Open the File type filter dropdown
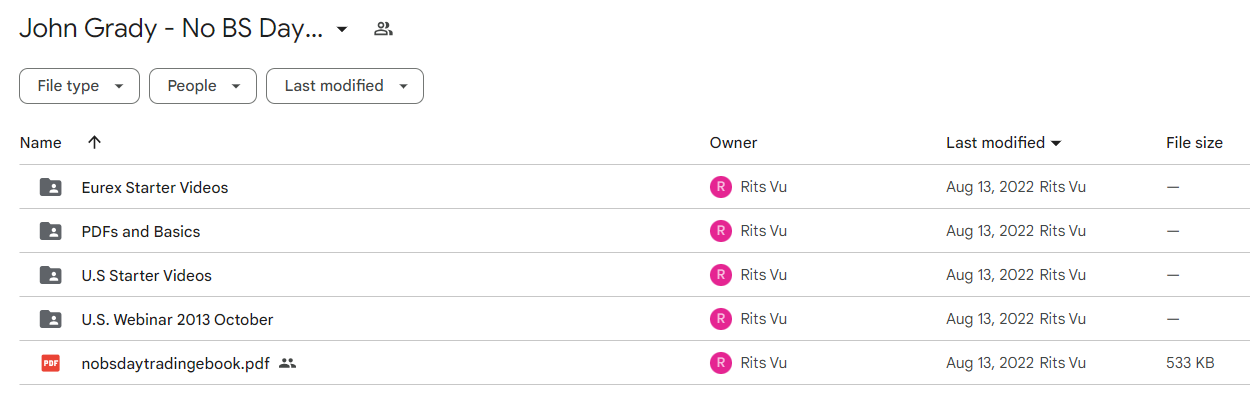The image size is (1250, 418). pos(79,86)
